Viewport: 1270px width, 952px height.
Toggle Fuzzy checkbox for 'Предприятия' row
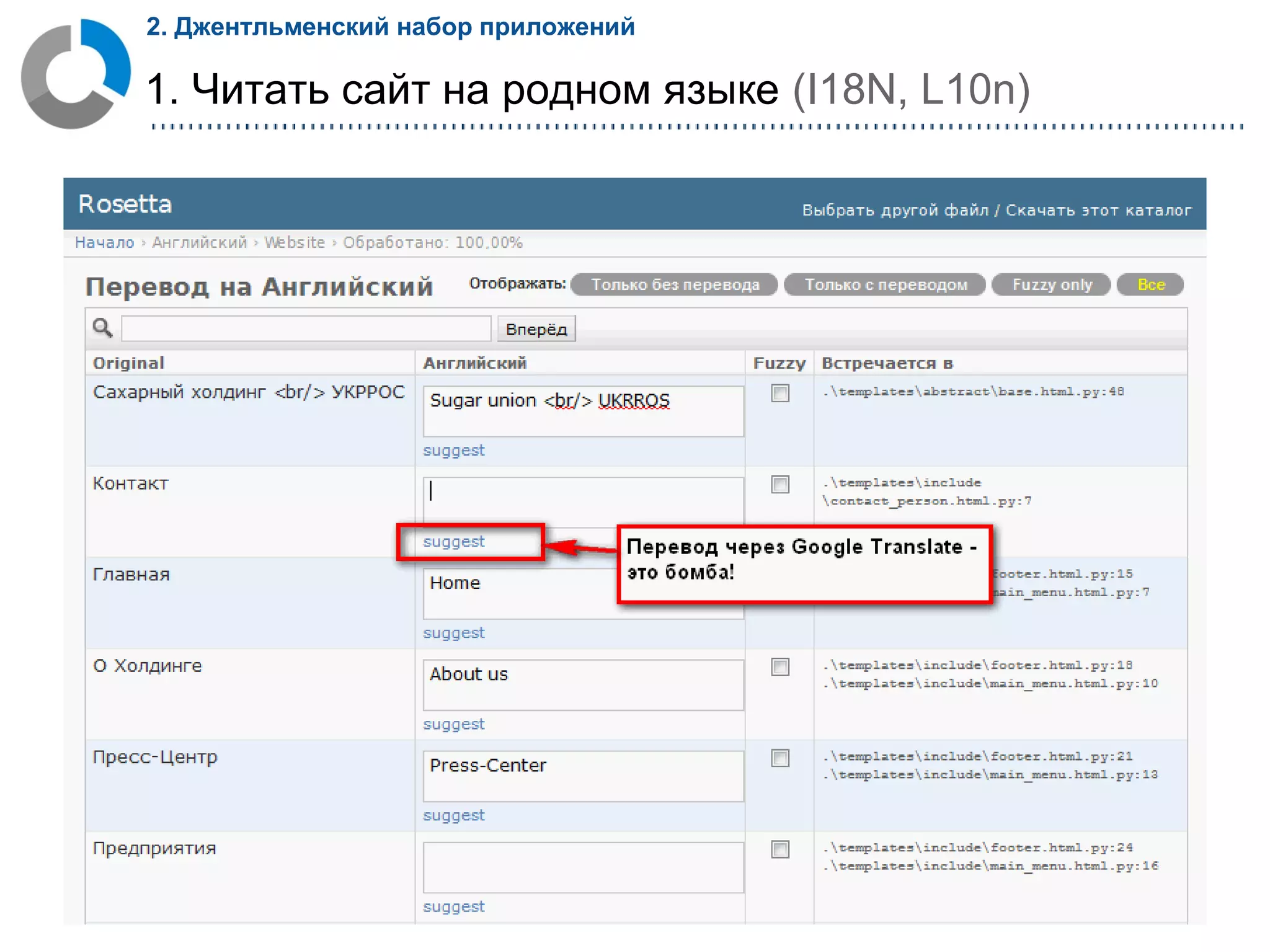point(780,849)
